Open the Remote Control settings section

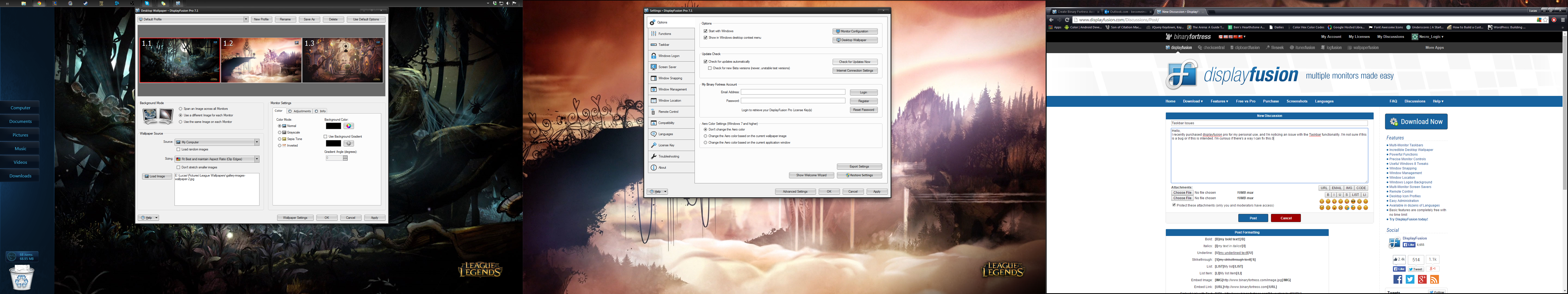click(668, 112)
